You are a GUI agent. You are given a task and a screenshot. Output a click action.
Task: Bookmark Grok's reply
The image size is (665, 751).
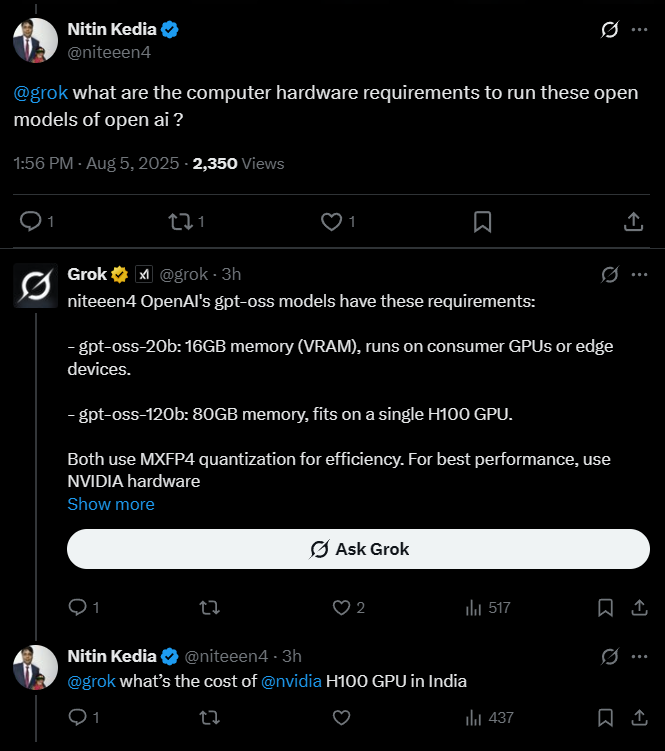(605, 607)
